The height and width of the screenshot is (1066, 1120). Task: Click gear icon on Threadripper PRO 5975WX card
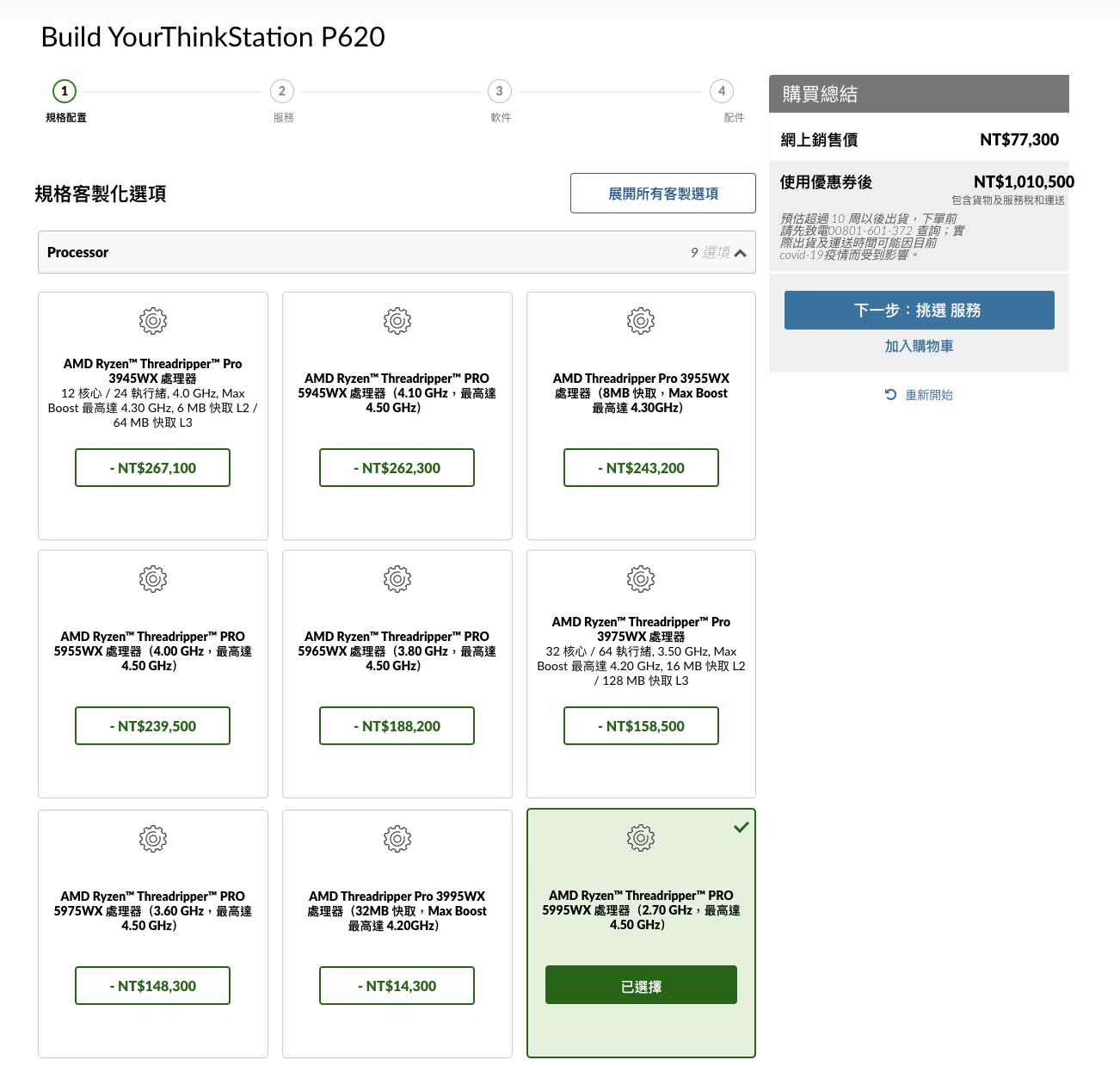tap(153, 838)
